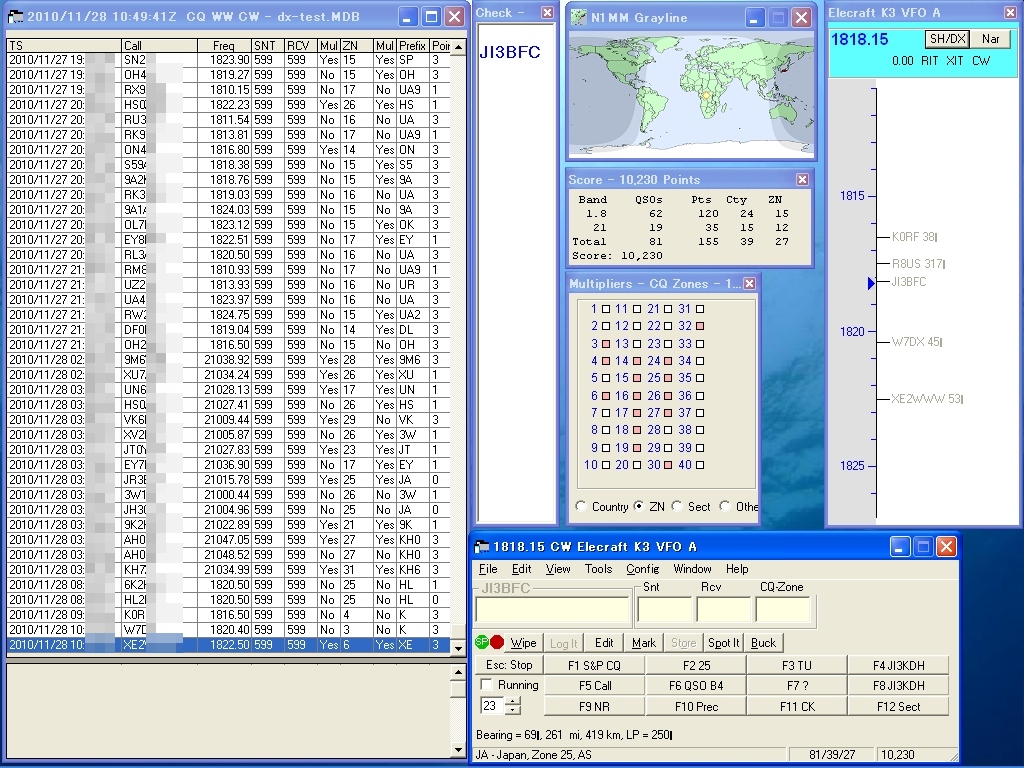Screen dimensions: 1024x768
Task: Open the Tools menu
Action: click(x=598, y=569)
